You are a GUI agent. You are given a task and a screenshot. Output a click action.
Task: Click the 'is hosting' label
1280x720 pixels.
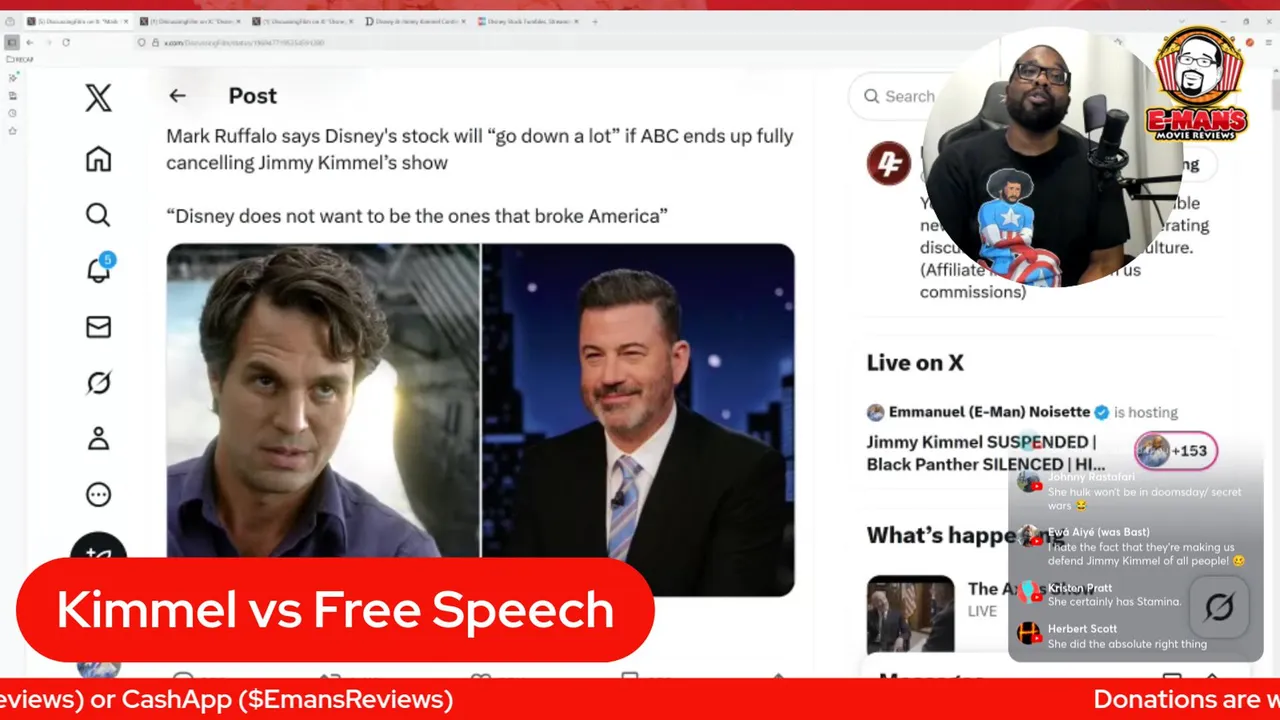1146,412
